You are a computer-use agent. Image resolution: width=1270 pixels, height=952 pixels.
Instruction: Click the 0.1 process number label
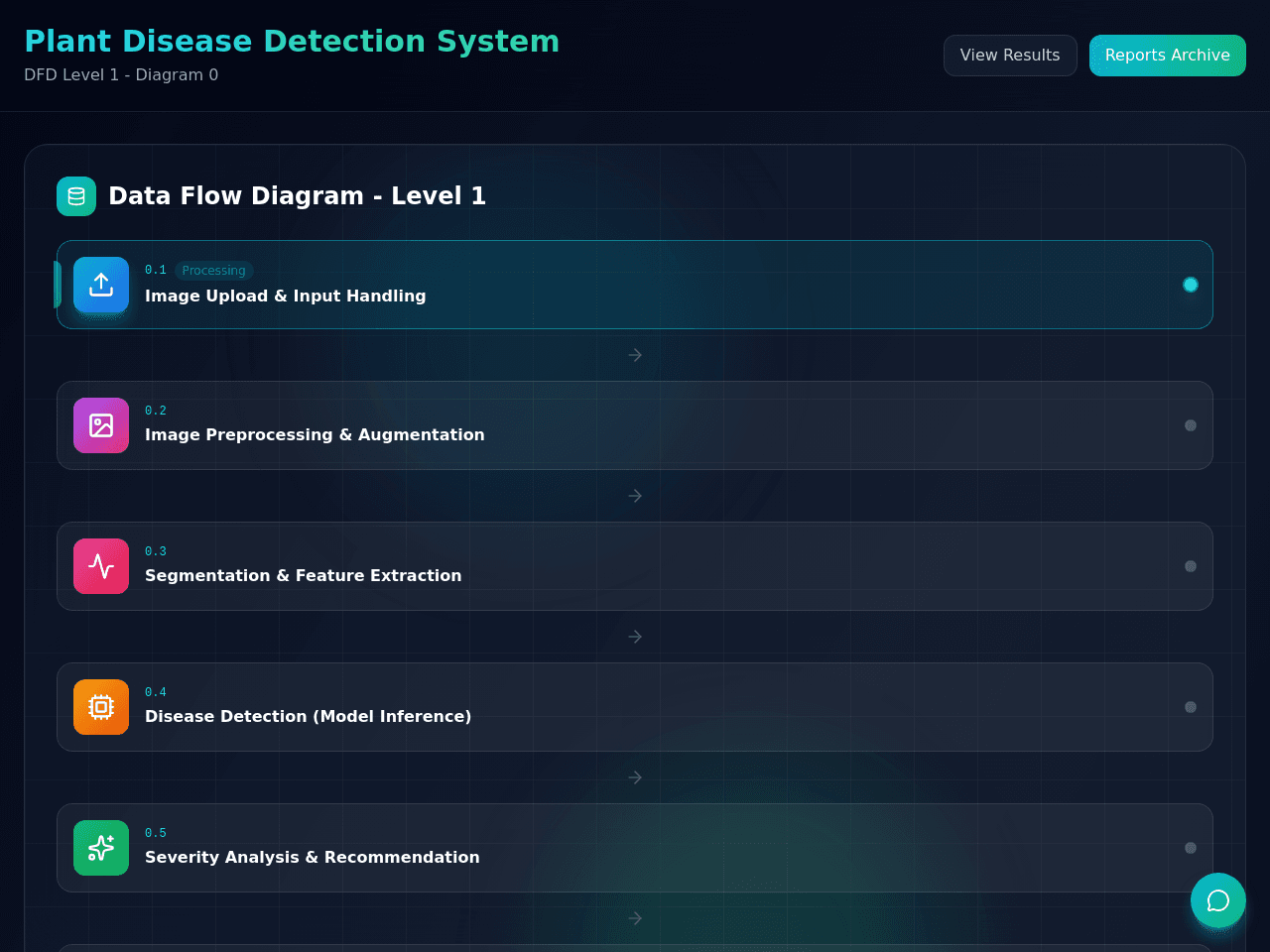[x=156, y=270]
